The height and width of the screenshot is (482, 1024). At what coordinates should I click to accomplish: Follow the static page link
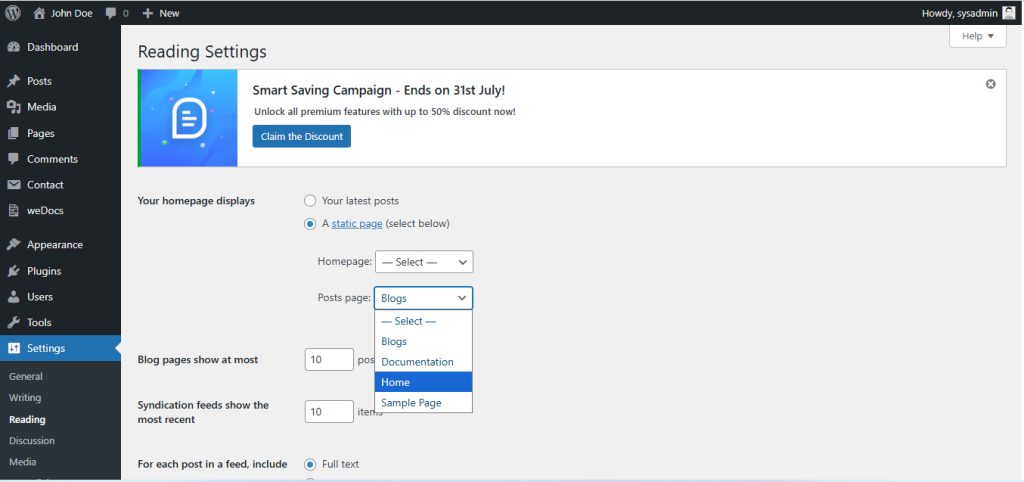pos(357,224)
